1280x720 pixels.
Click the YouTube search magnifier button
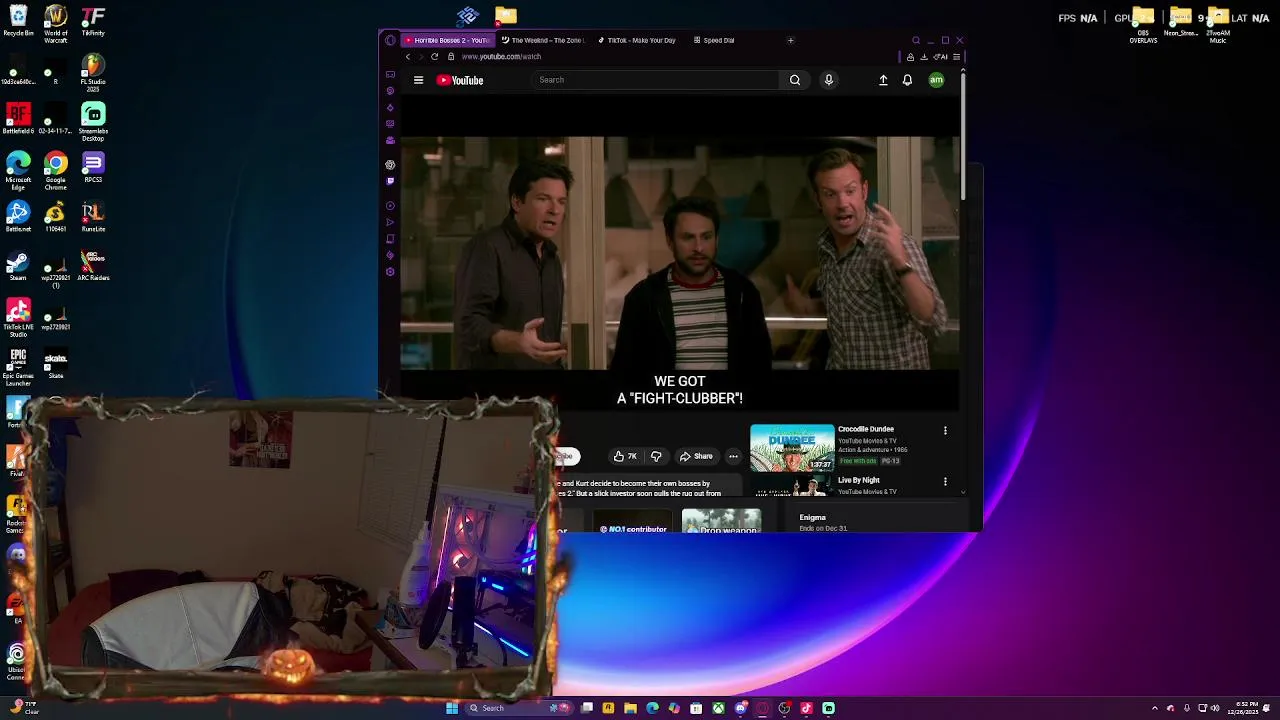pyautogui.click(x=795, y=80)
